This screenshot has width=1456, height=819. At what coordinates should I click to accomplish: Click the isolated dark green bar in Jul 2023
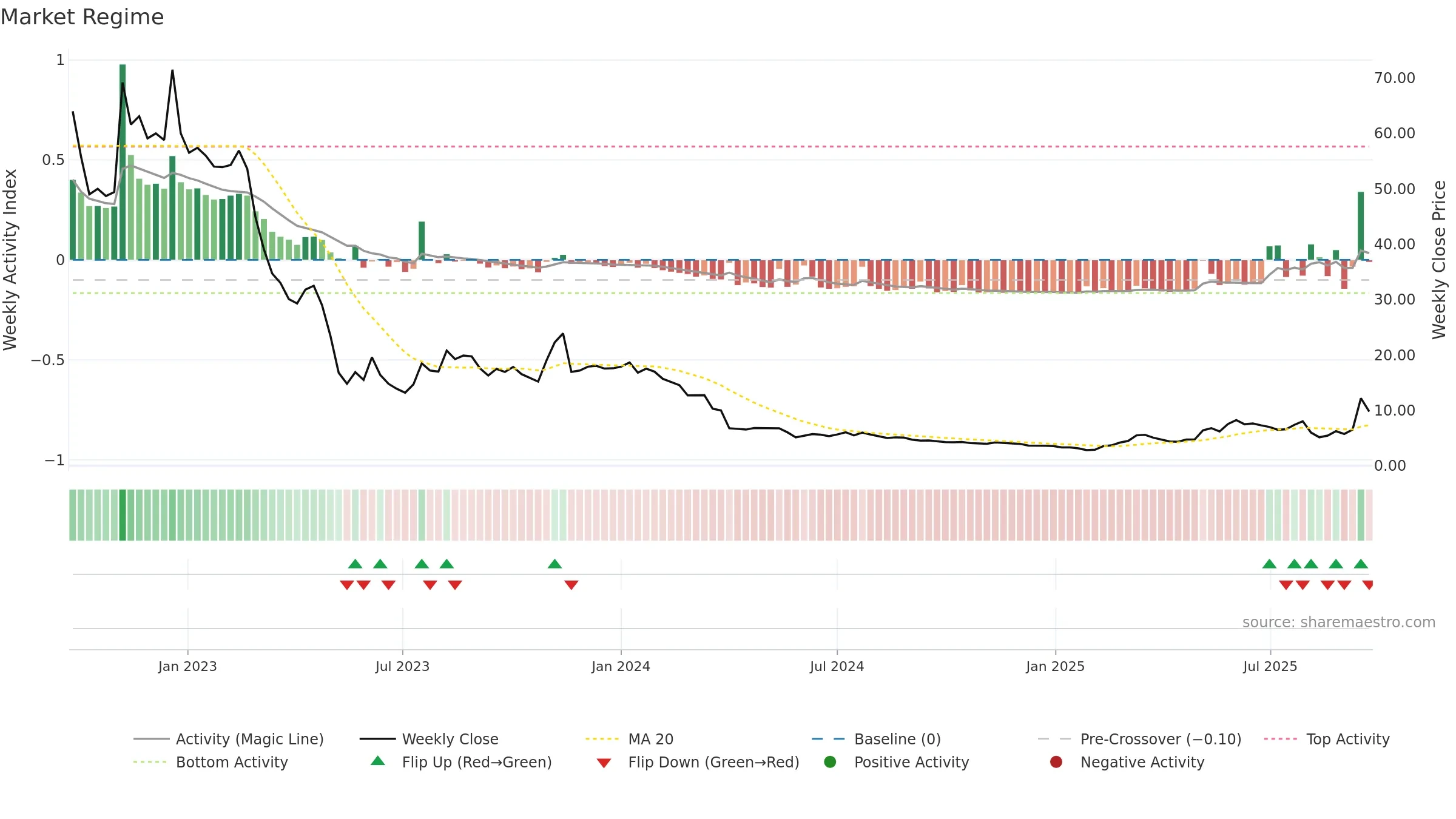pos(422,240)
